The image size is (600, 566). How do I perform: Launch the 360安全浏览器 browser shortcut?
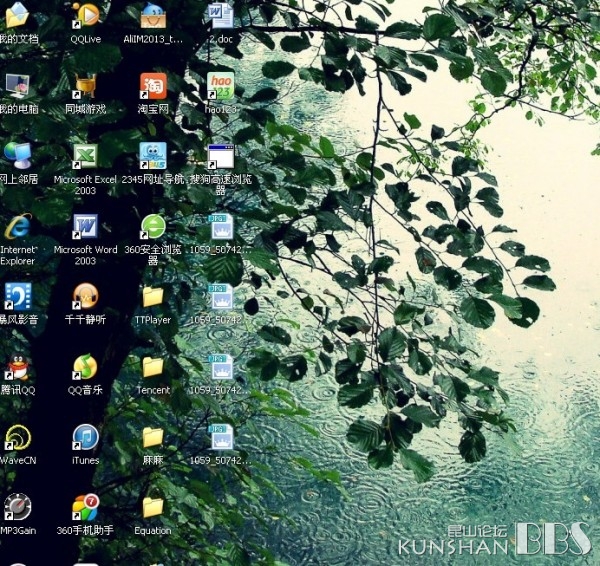[x=153, y=227]
